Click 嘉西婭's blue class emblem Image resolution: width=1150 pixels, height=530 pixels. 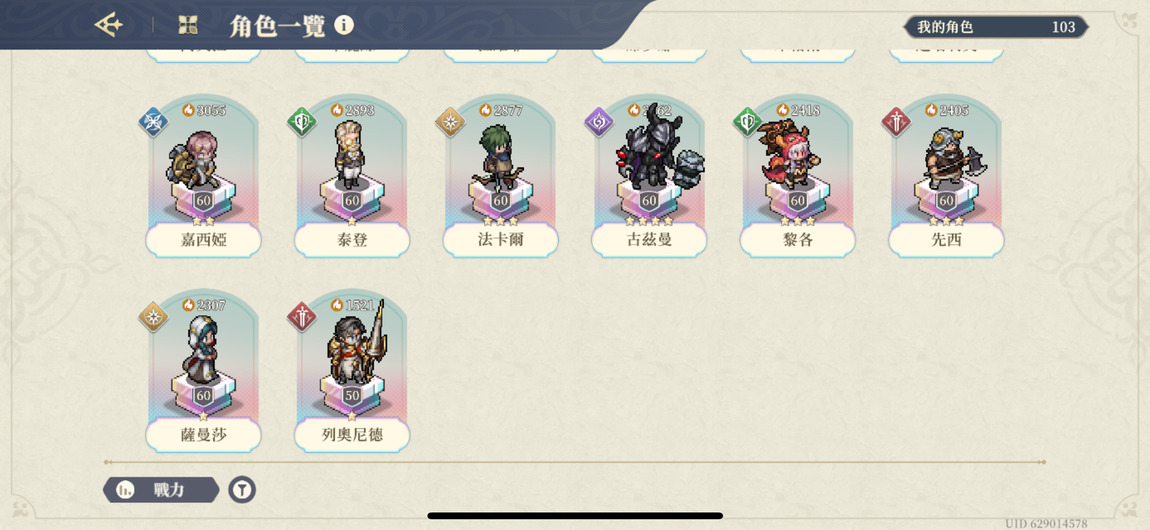[x=153, y=122]
